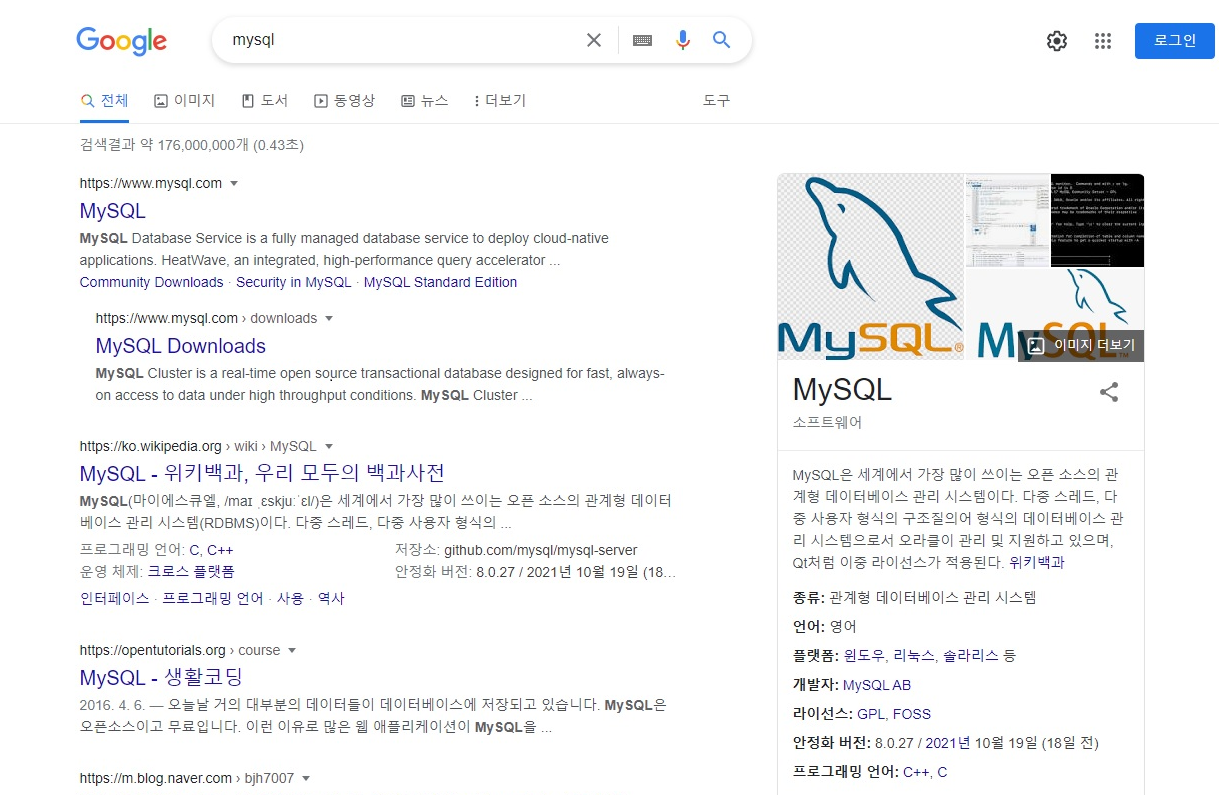Open MySQL 위키백과 result title
This screenshot has width=1219, height=795.
coord(262,473)
